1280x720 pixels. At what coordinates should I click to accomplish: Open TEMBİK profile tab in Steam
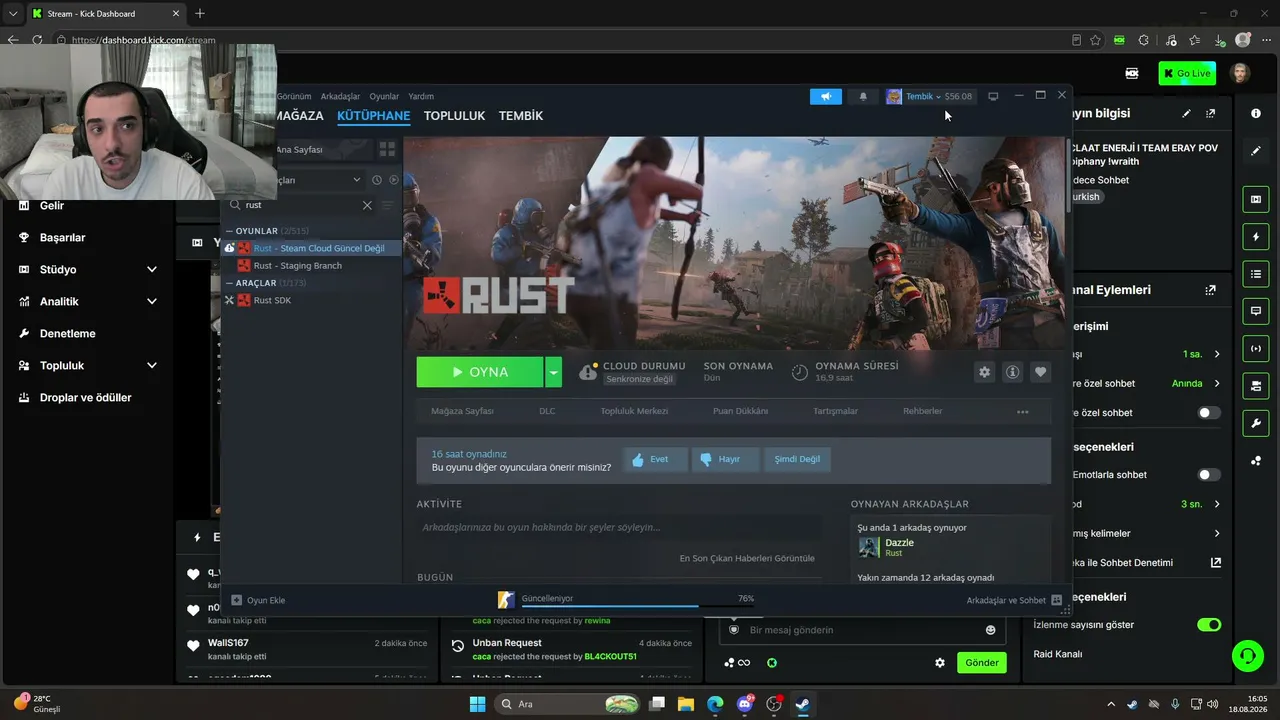pos(521,116)
